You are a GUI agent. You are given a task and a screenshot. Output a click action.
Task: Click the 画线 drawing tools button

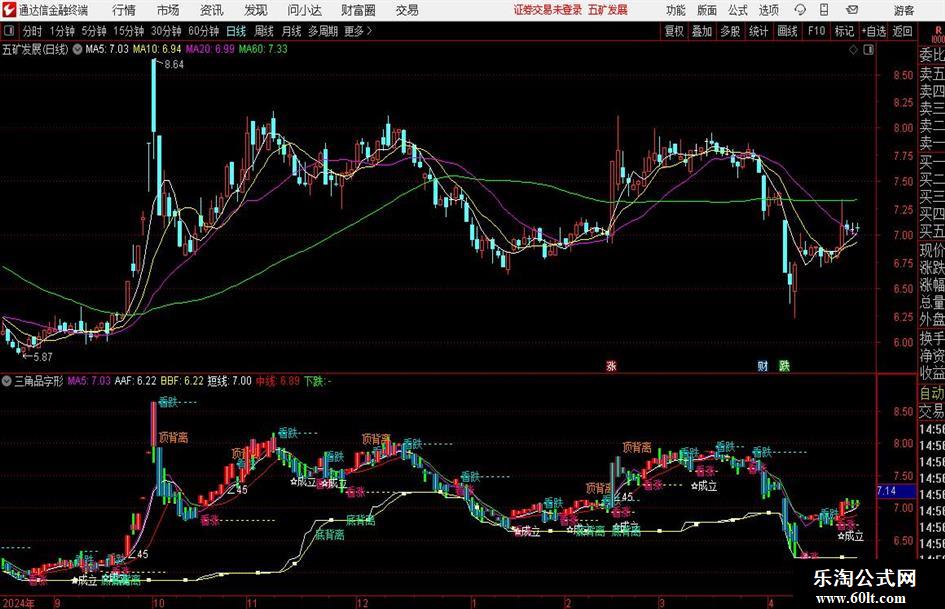(x=787, y=31)
